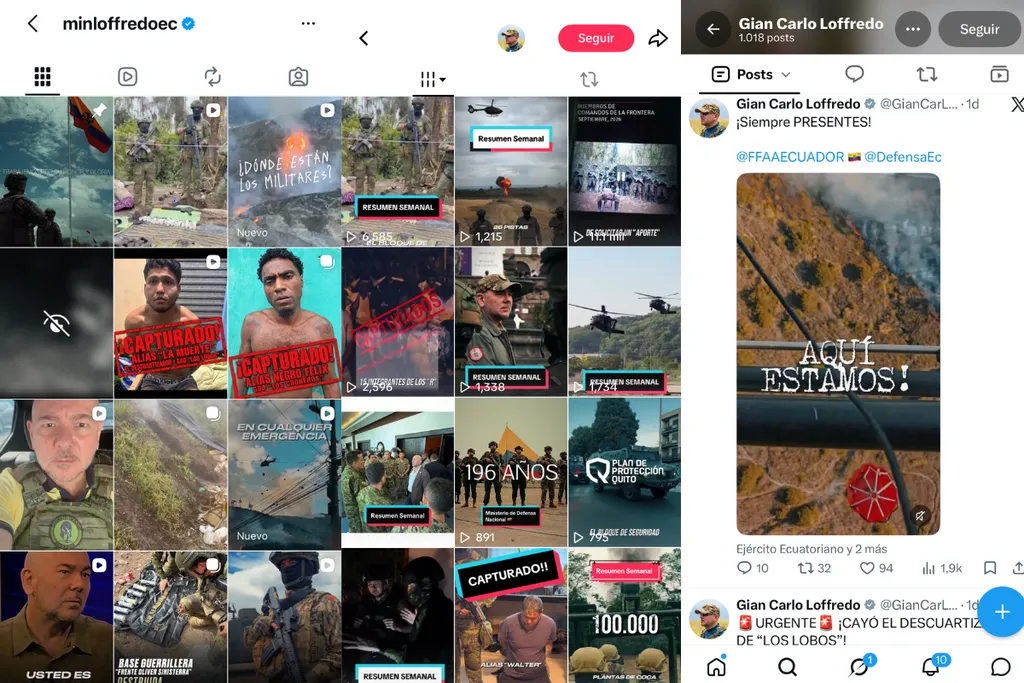Expand the Posts dropdown on X
Viewport: 1024px width, 683px height.
(751, 74)
